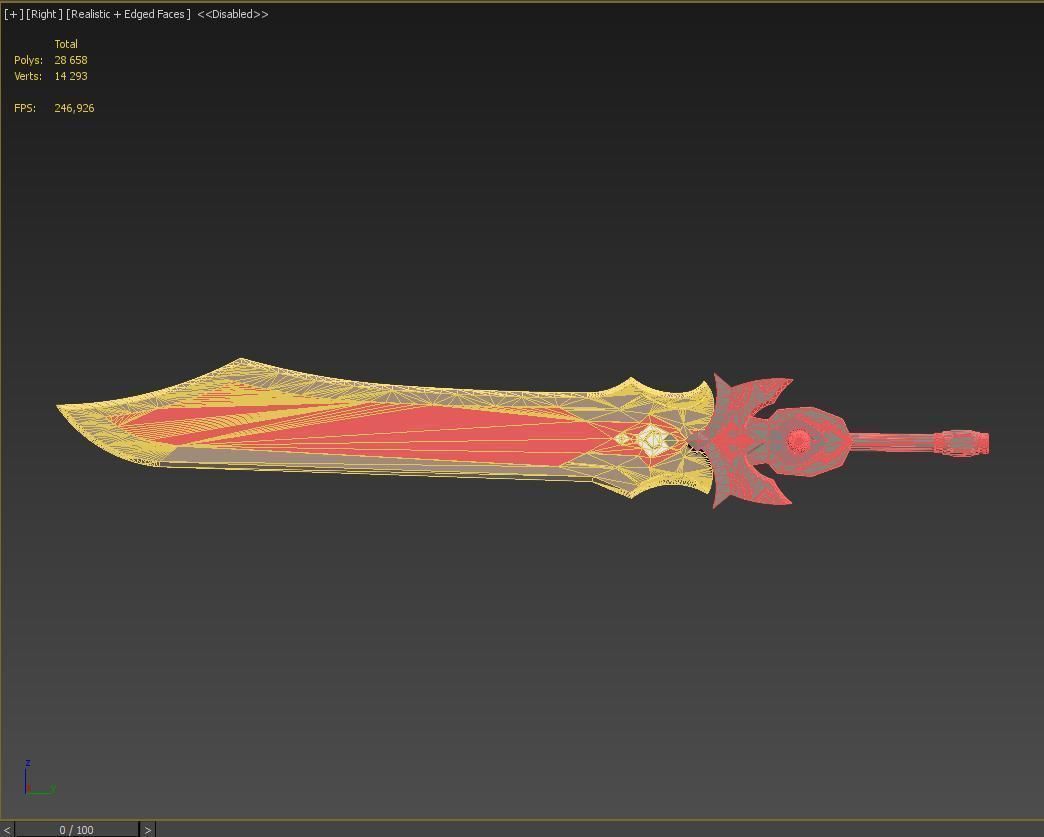Click the 0 / 100 frame field
Image resolution: width=1044 pixels, height=837 pixels.
click(x=76, y=829)
